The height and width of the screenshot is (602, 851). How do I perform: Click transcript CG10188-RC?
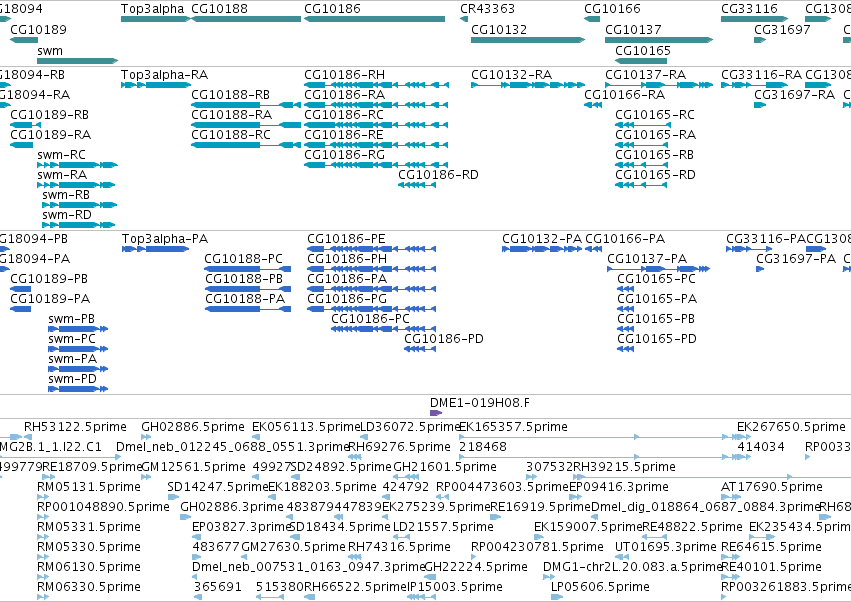(x=246, y=145)
